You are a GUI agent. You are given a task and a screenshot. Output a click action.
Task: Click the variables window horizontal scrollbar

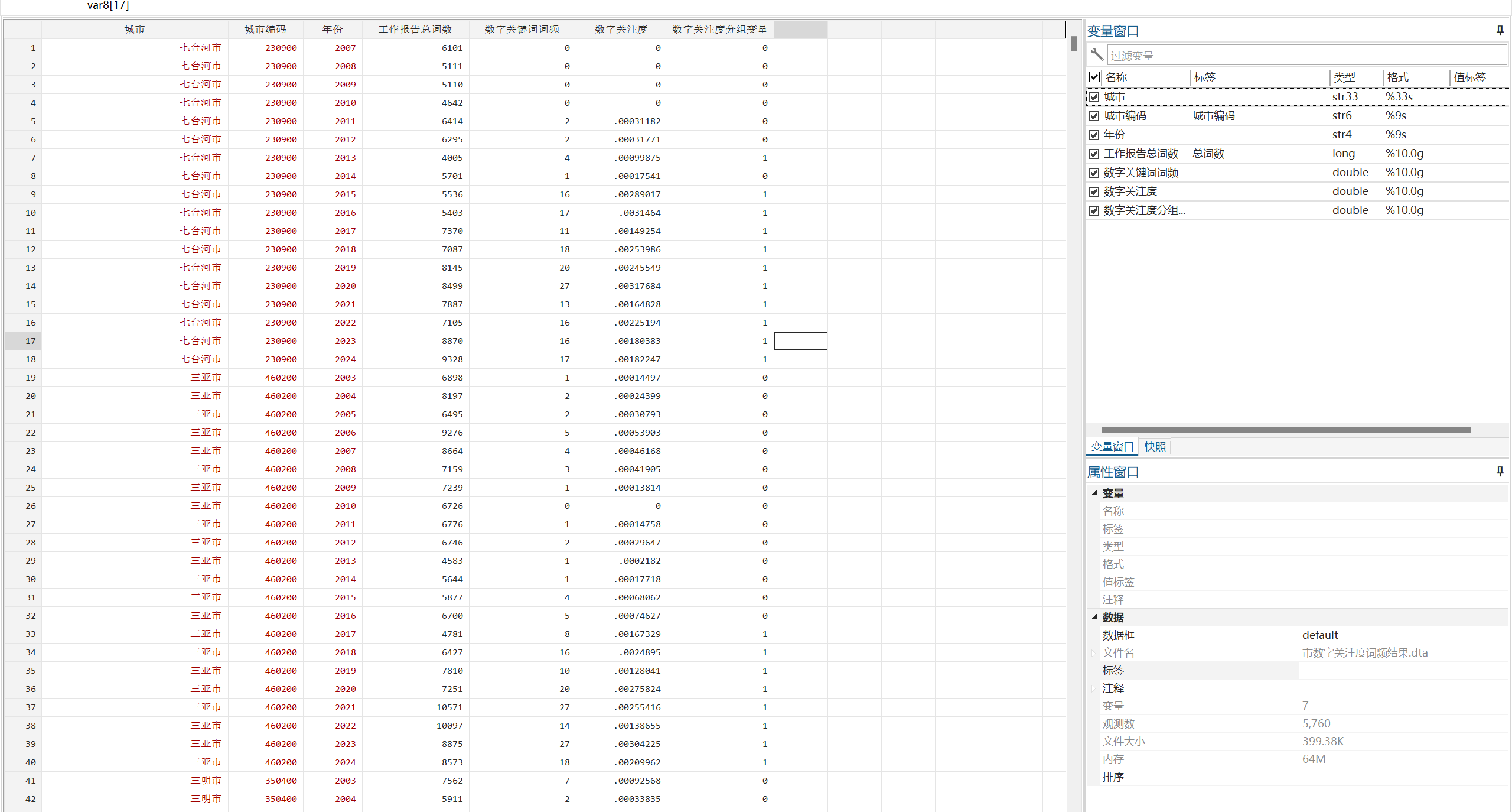click(x=1286, y=430)
